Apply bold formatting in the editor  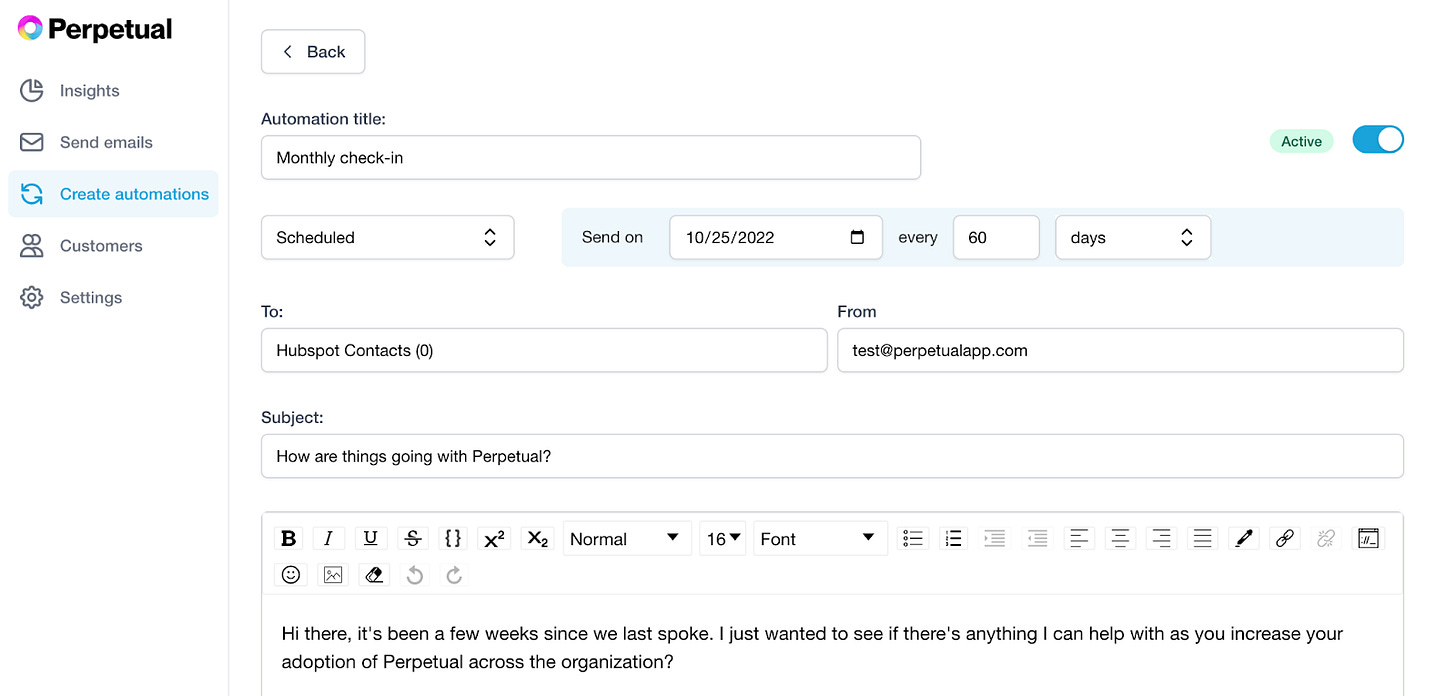tap(289, 539)
